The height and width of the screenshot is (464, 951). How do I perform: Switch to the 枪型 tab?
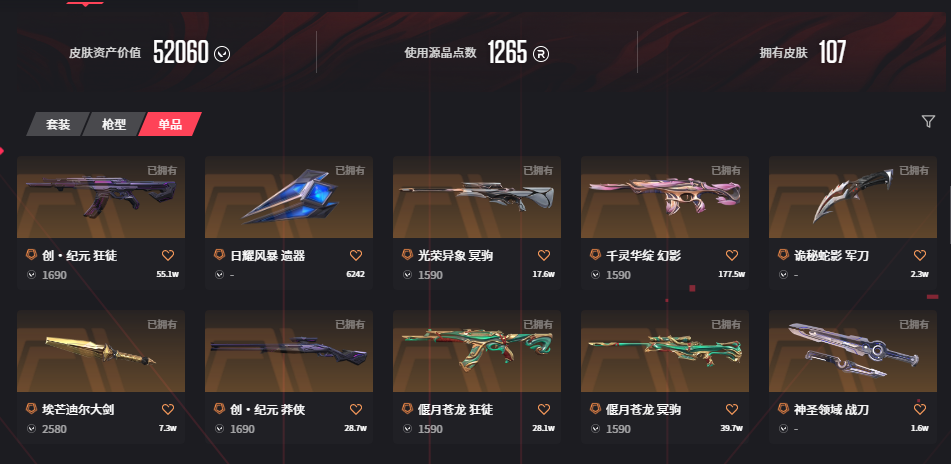113,124
